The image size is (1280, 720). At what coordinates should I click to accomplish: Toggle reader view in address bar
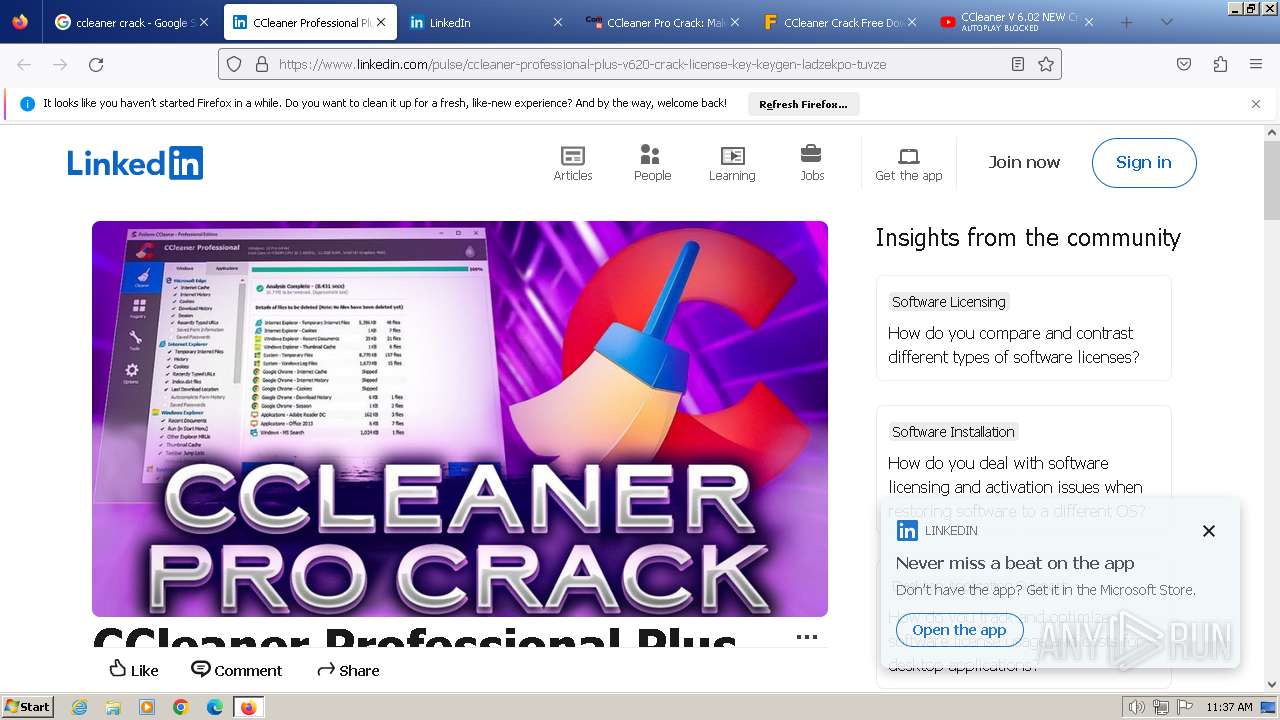1018,64
